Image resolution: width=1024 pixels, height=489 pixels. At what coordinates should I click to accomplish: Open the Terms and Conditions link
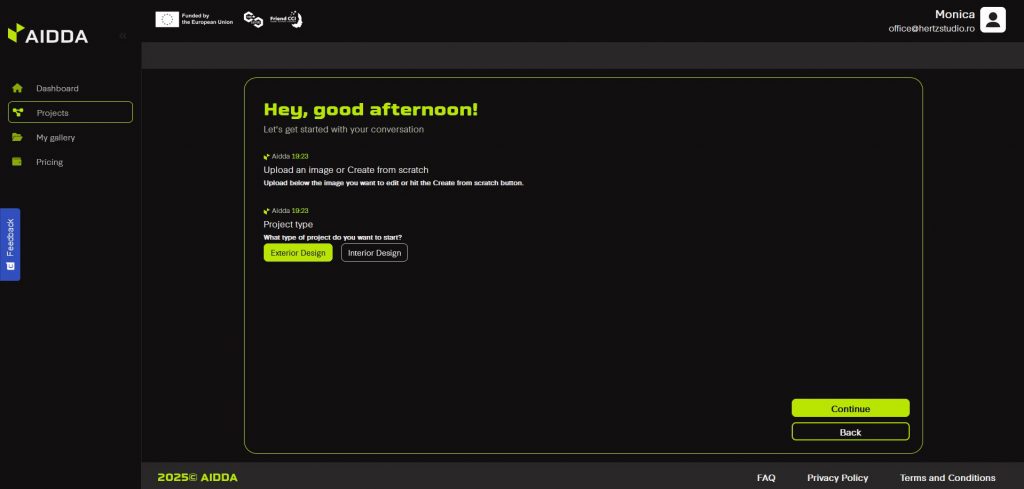click(947, 478)
